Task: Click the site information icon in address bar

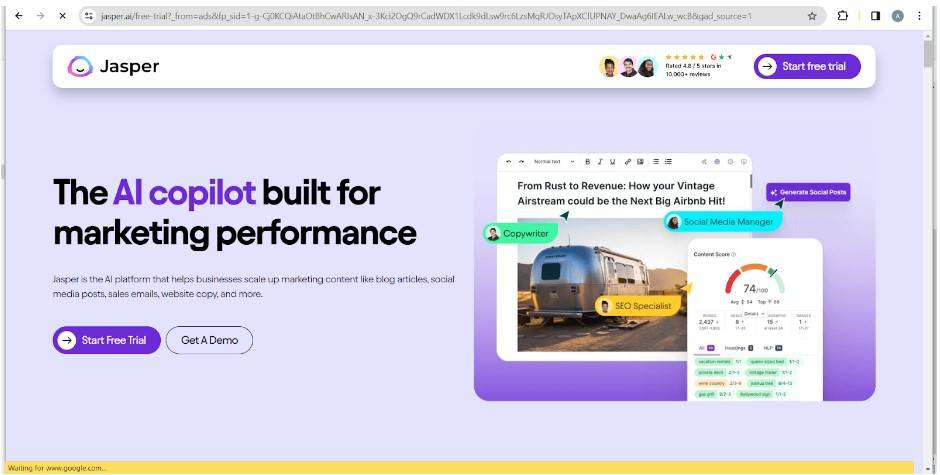Action: pos(89,16)
